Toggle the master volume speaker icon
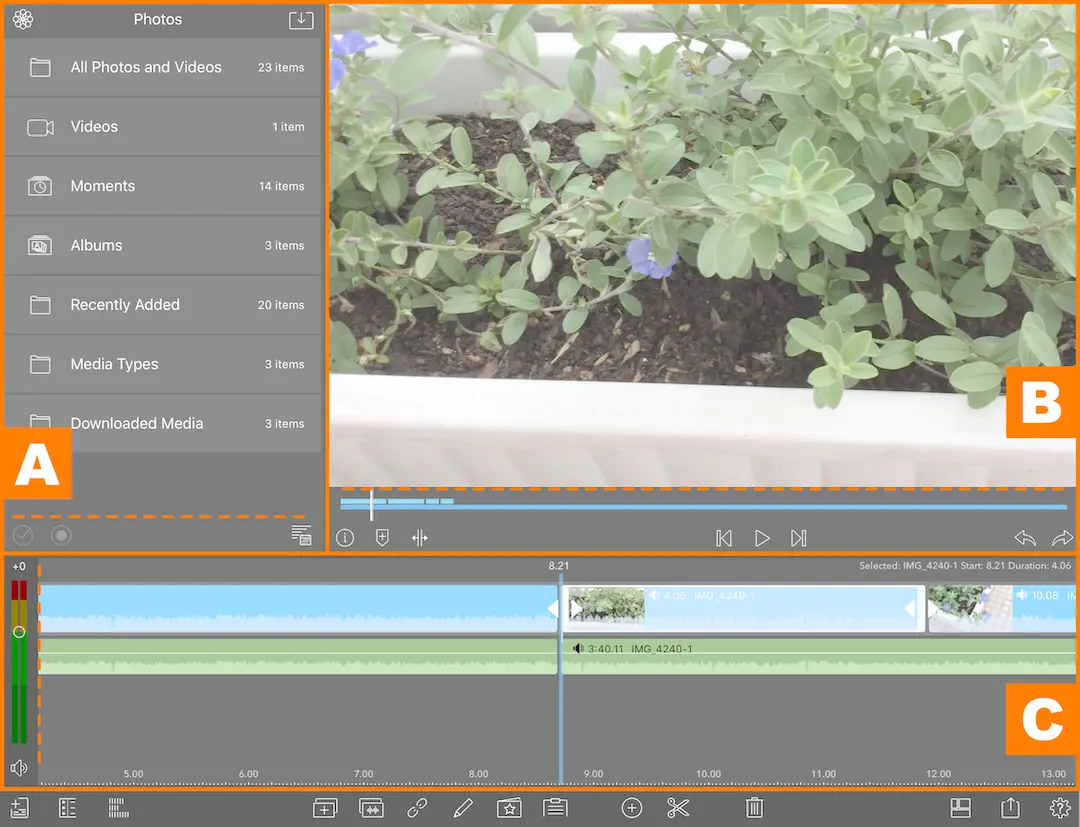This screenshot has width=1080, height=827. click(x=19, y=768)
